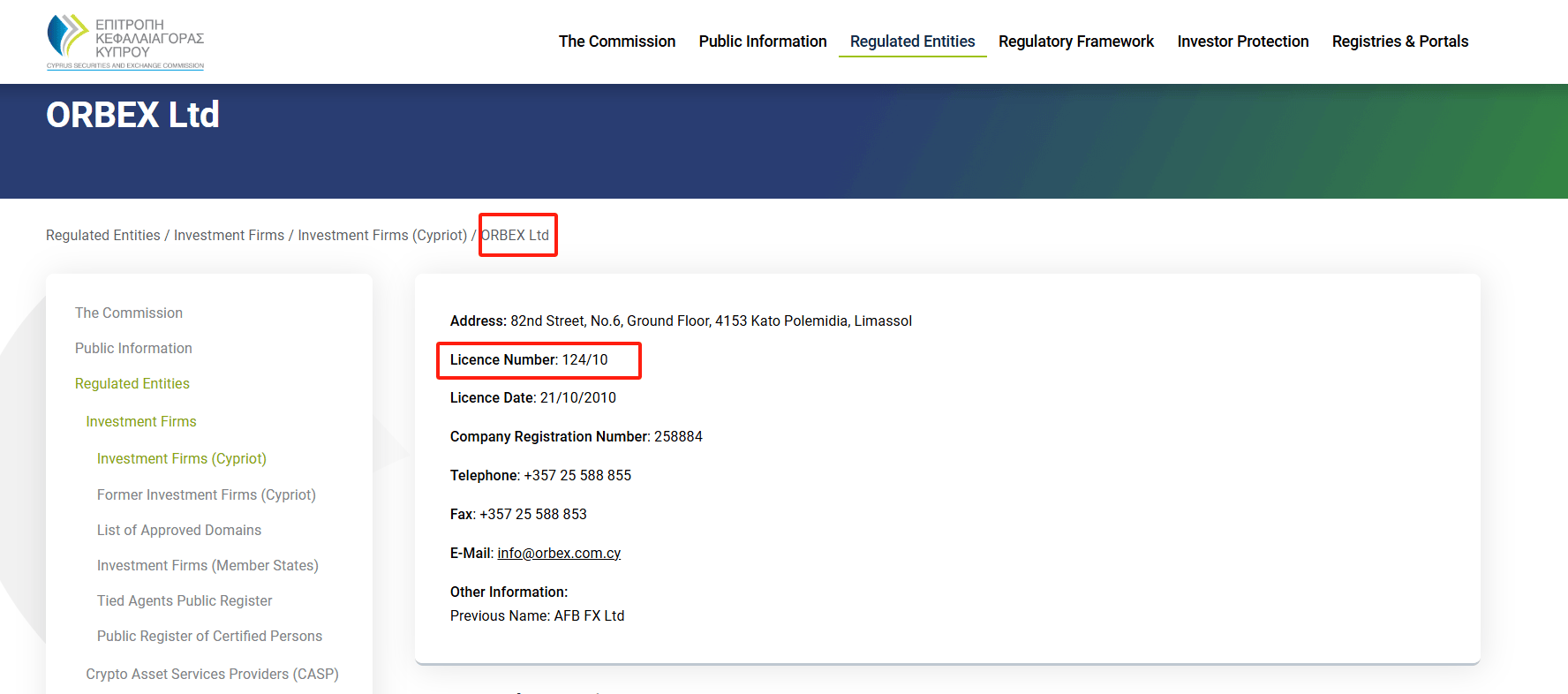This screenshot has height=694, width=1568.
Task: Click Company Registration Number 258884
Action: 577,436
